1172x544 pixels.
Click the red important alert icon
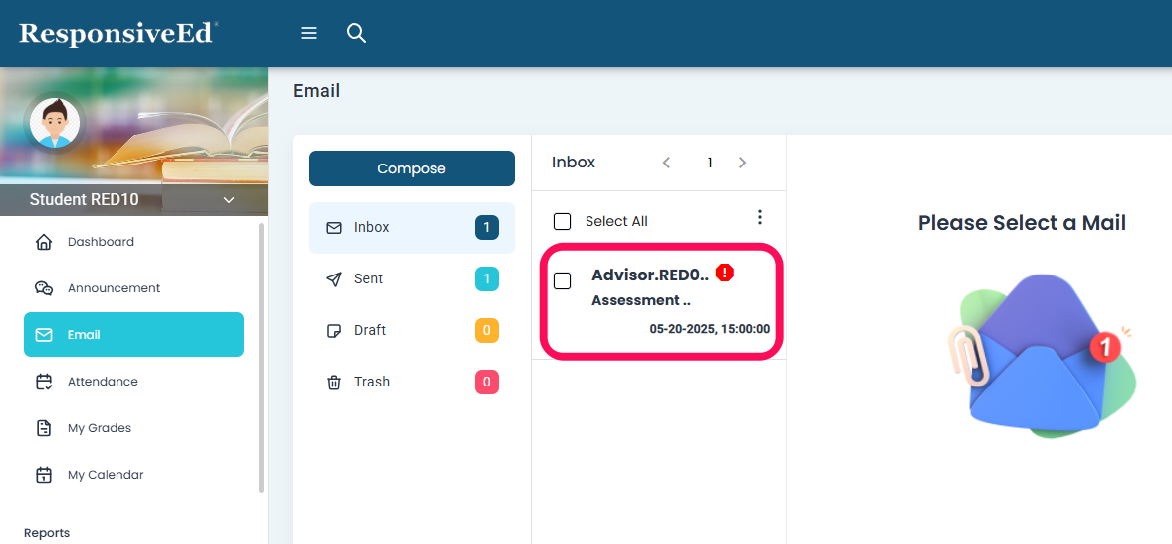(725, 272)
